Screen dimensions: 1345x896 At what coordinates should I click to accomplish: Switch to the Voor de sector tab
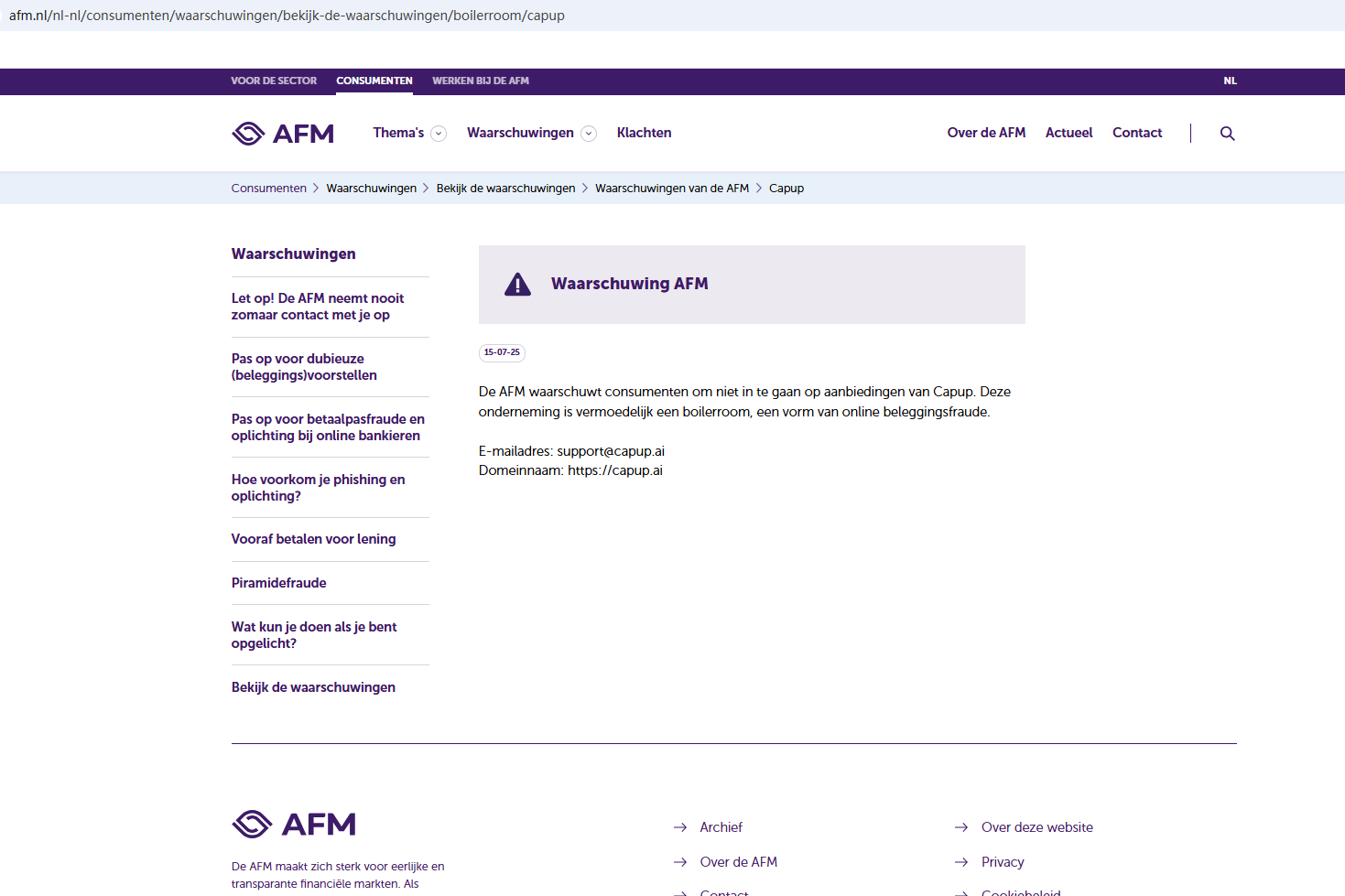pyautogui.click(x=274, y=81)
